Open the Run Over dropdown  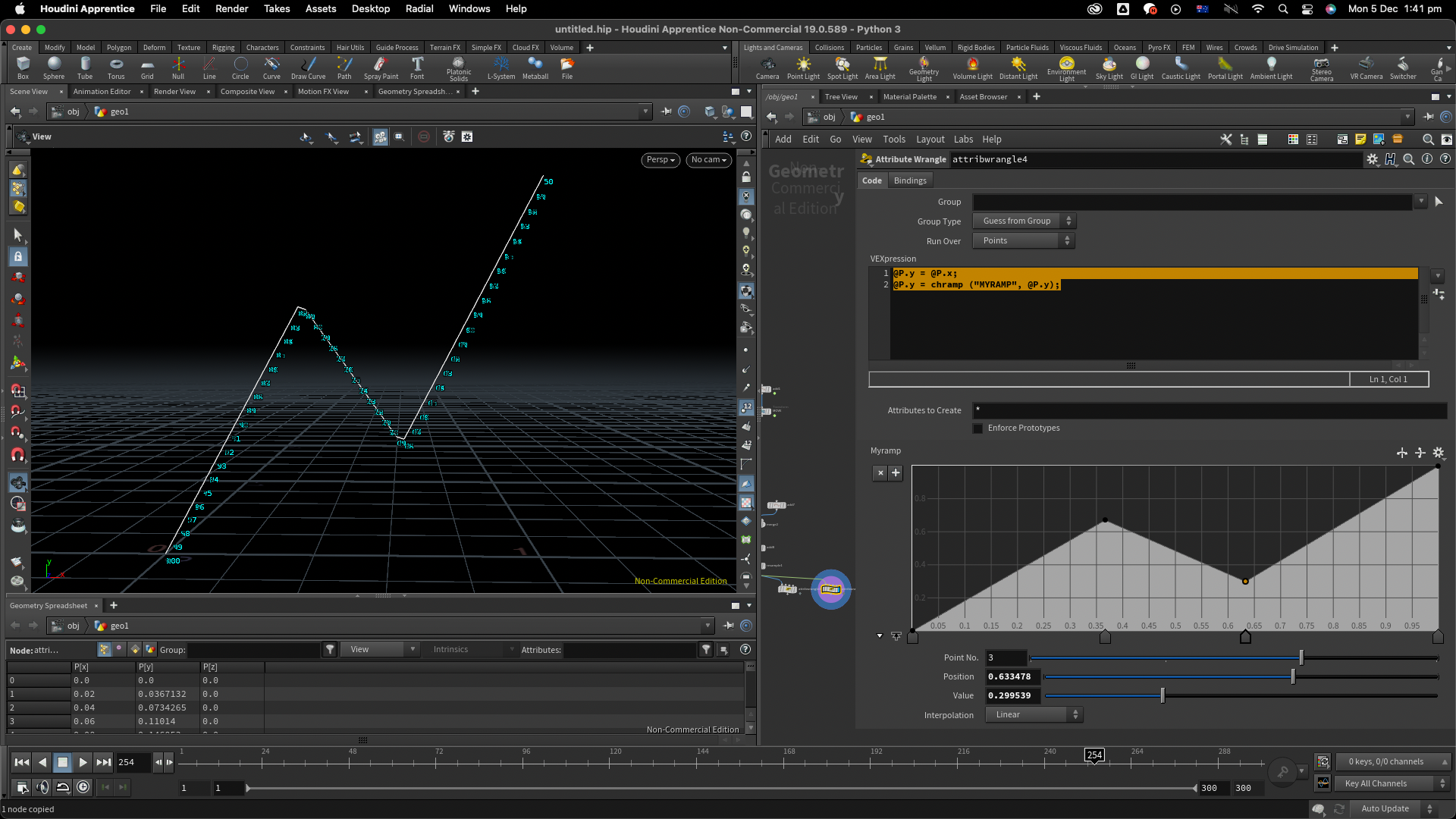coord(1024,241)
